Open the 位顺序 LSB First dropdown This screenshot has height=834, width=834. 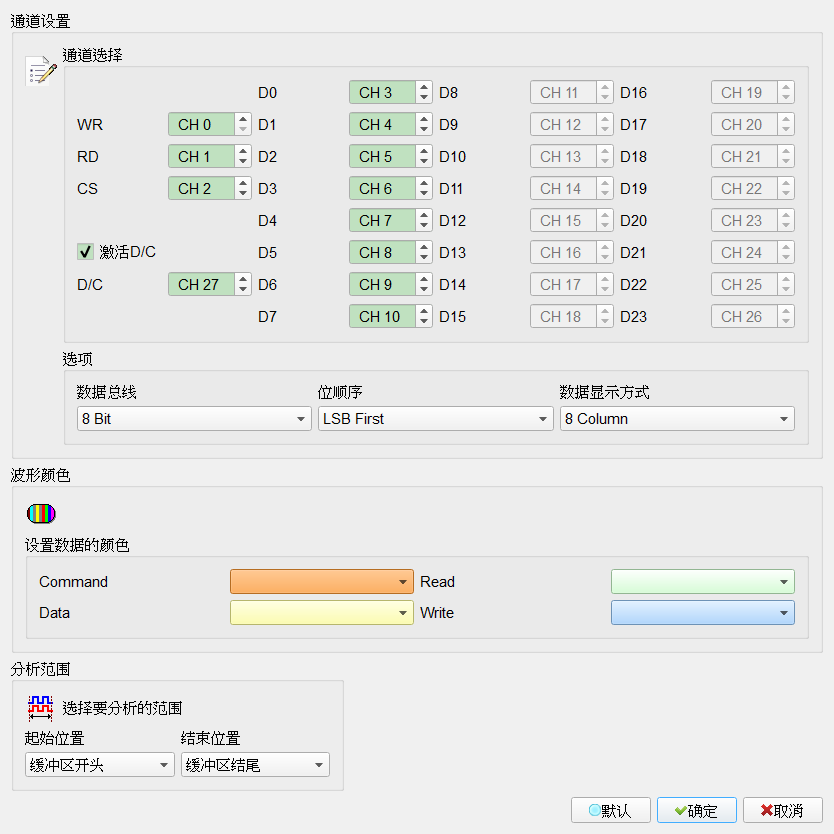click(x=435, y=419)
